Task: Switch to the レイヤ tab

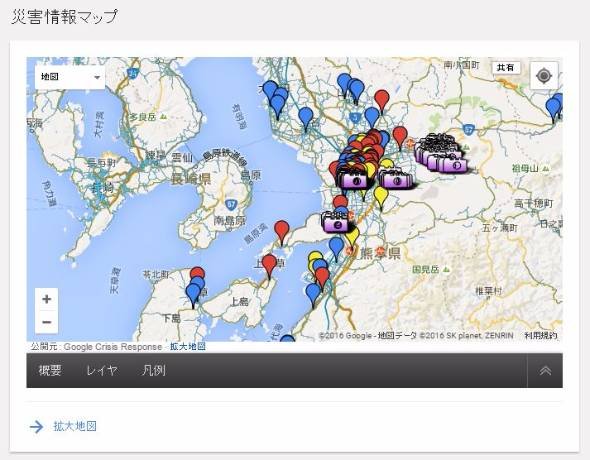Action: point(102,370)
